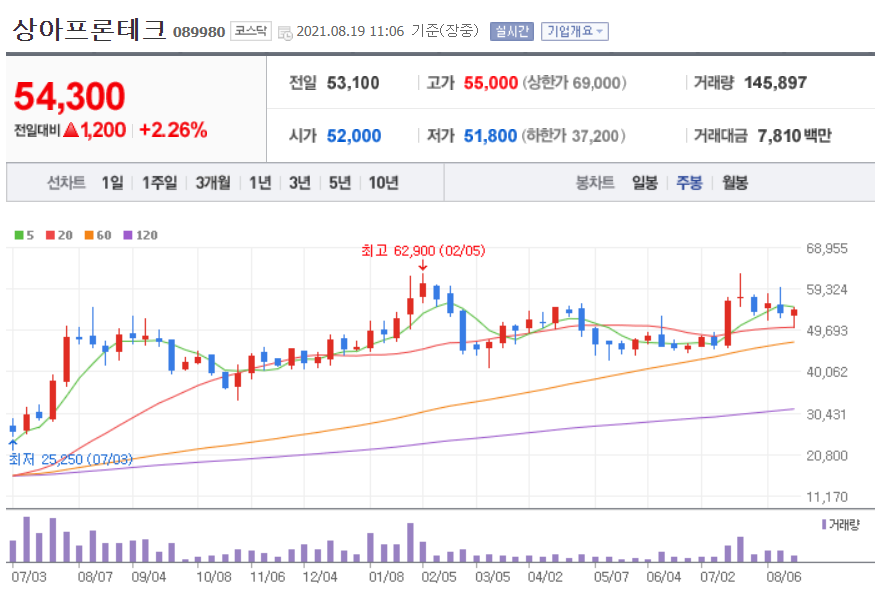Click the 최저 25,250 (07/03) chart label

click(x=70, y=459)
